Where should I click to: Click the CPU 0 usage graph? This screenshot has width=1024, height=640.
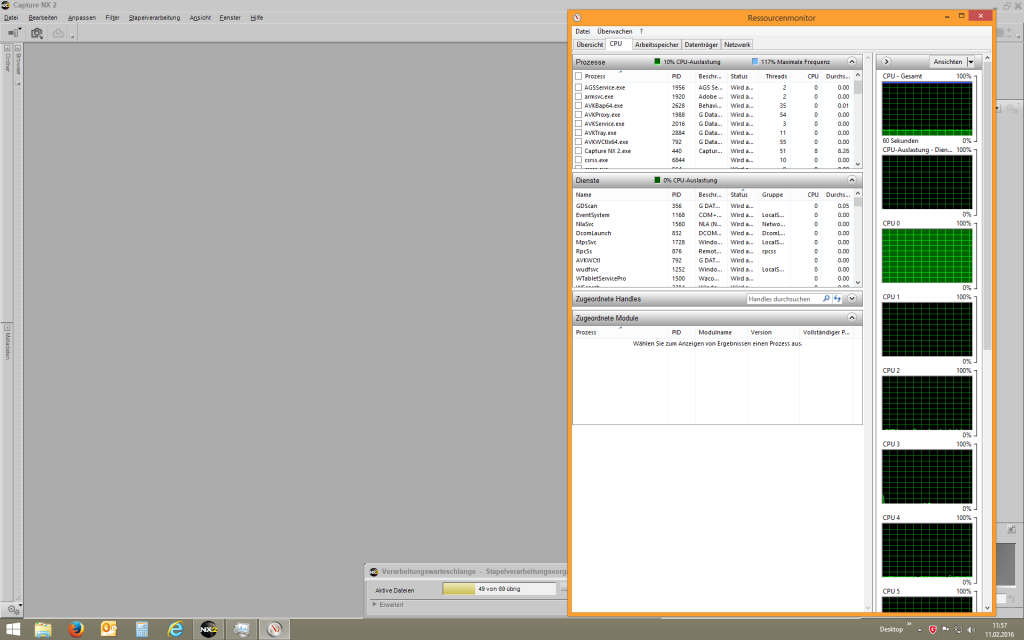[927, 255]
